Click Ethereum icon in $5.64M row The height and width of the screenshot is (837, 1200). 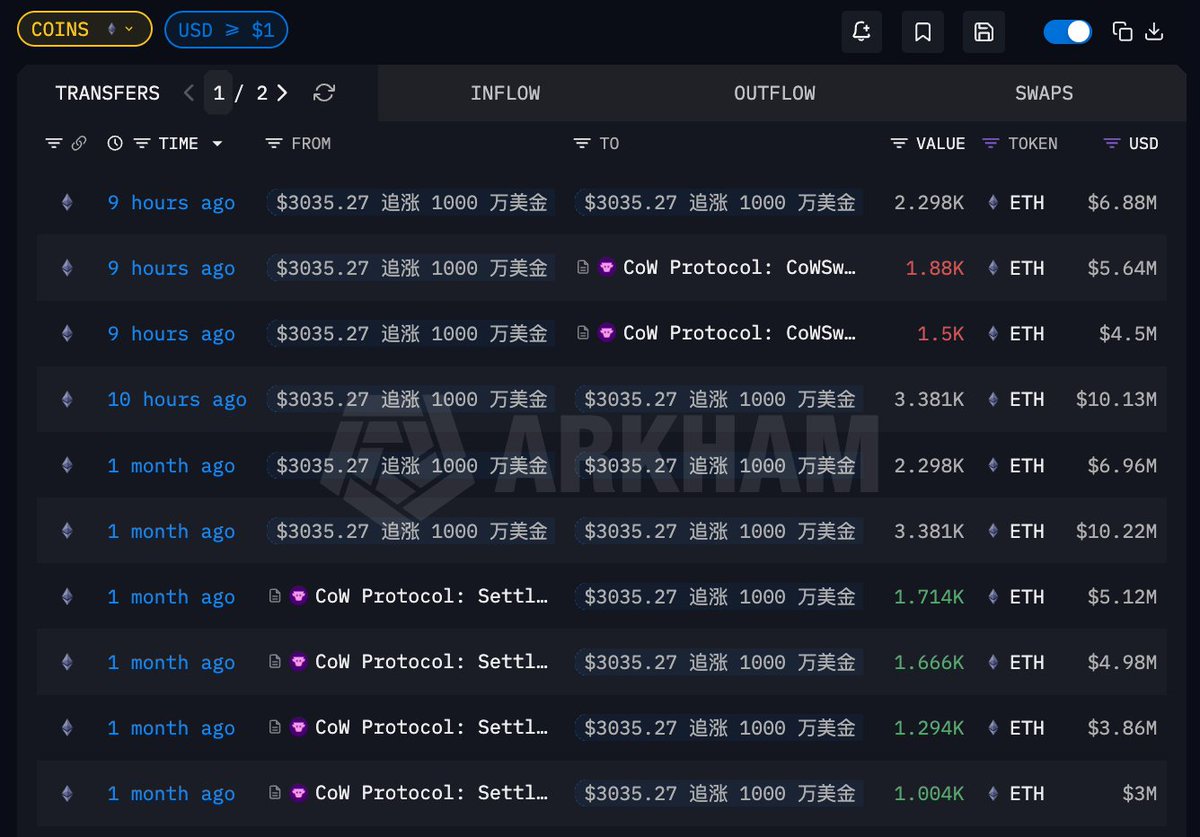click(x=67, y=268)
